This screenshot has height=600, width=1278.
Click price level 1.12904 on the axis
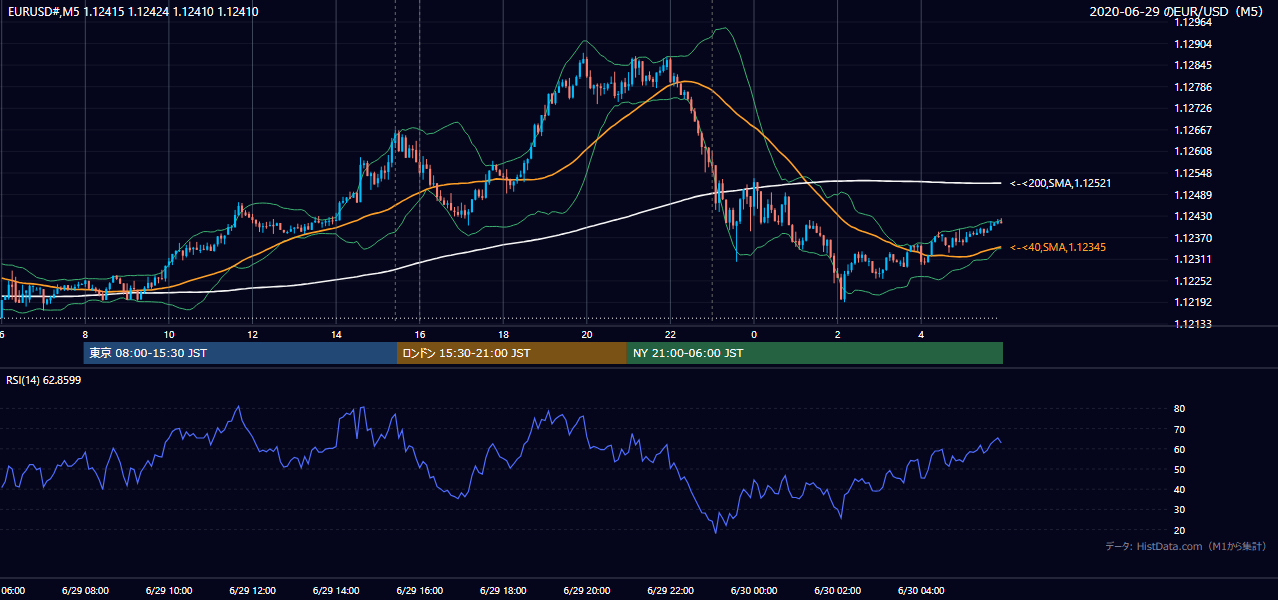(1192, 44)
